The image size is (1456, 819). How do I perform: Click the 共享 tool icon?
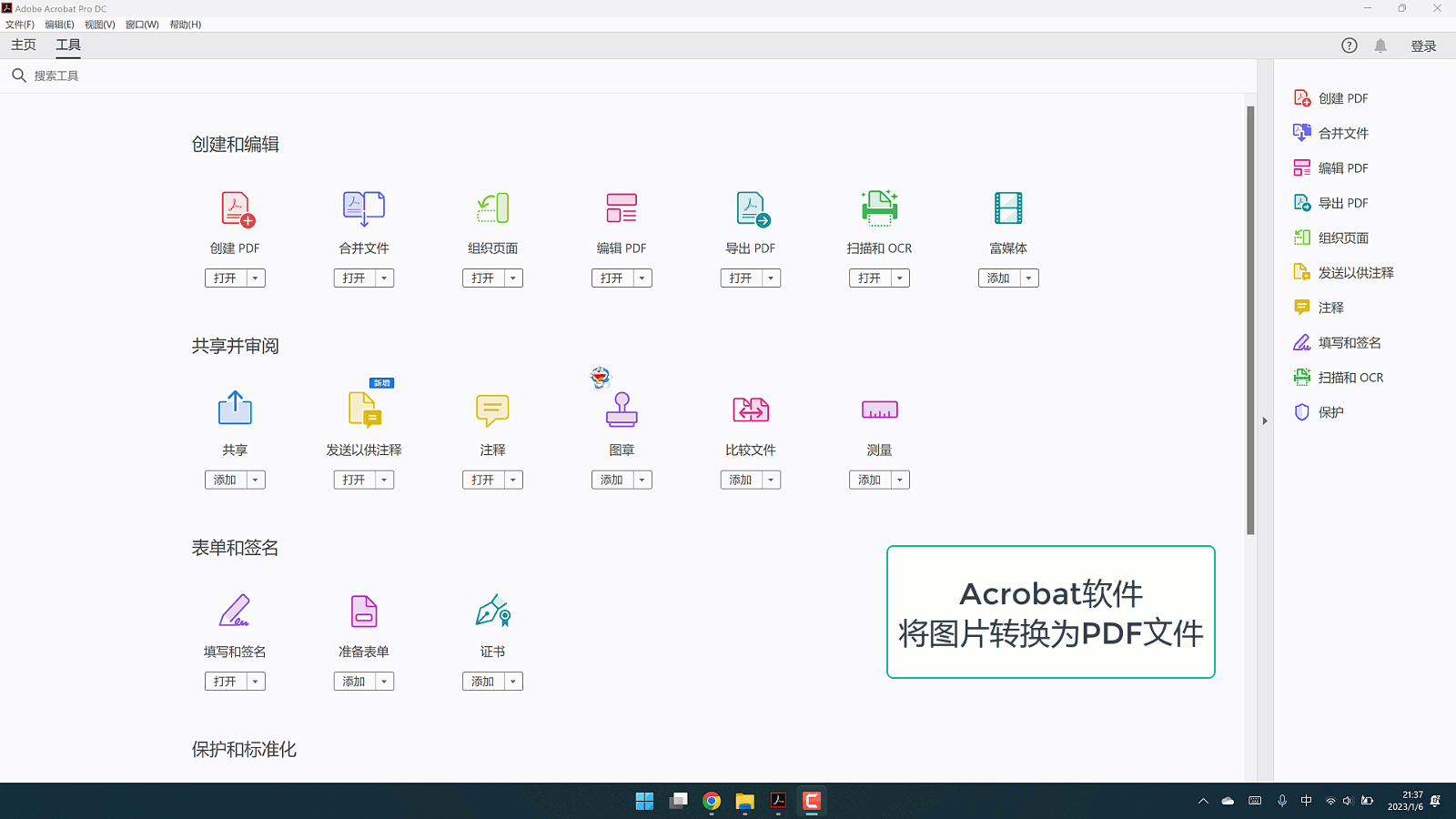coord(235,408)
